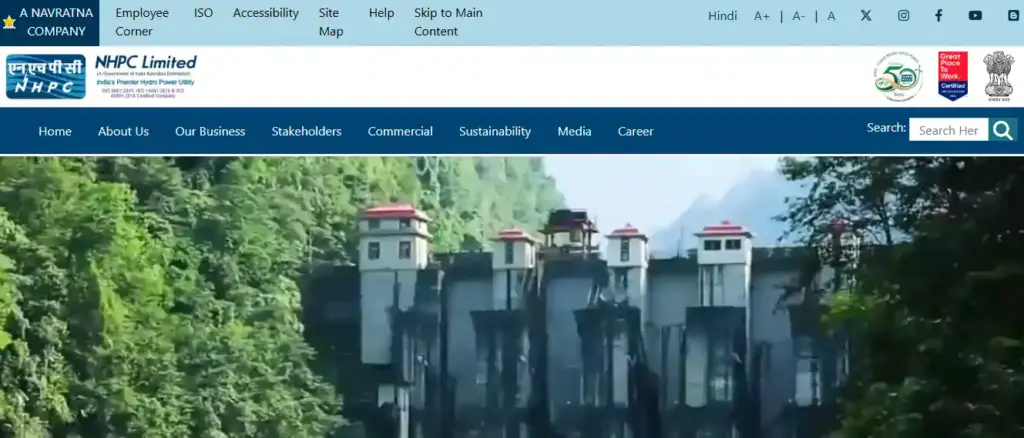Open the Instagram icon in top bar
The image size is (1024, 438).
[903, 15]
